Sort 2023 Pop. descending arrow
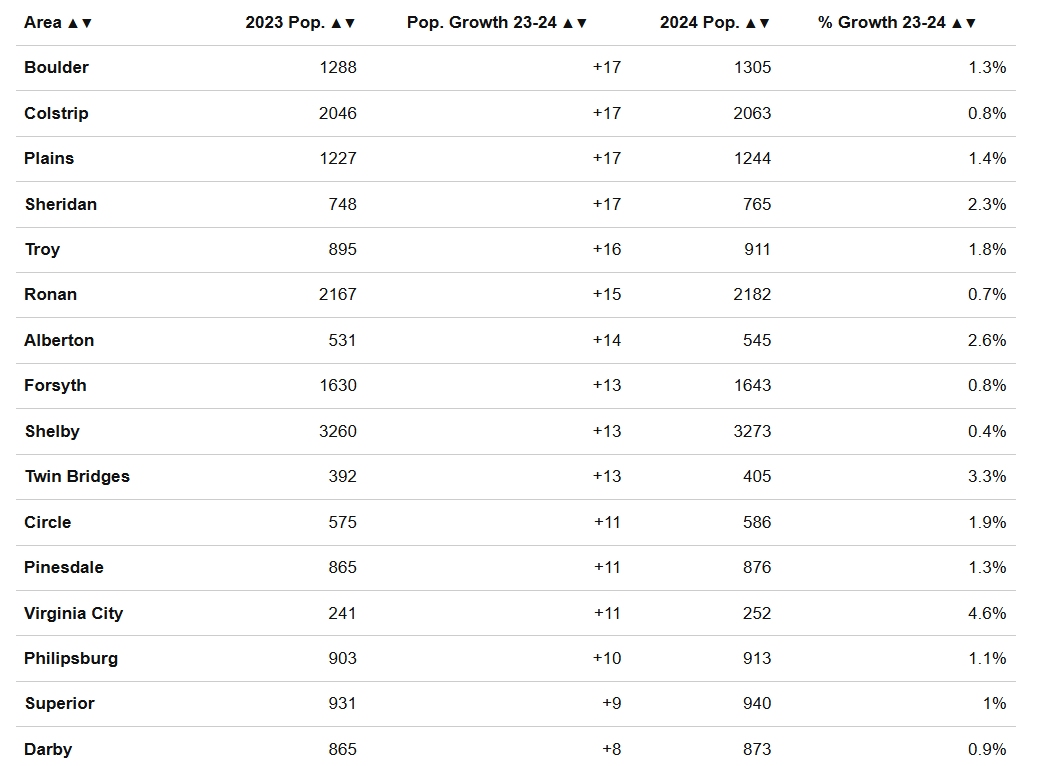The height and width of the screenshot is (766, 1042). click(x=350, y=23)
